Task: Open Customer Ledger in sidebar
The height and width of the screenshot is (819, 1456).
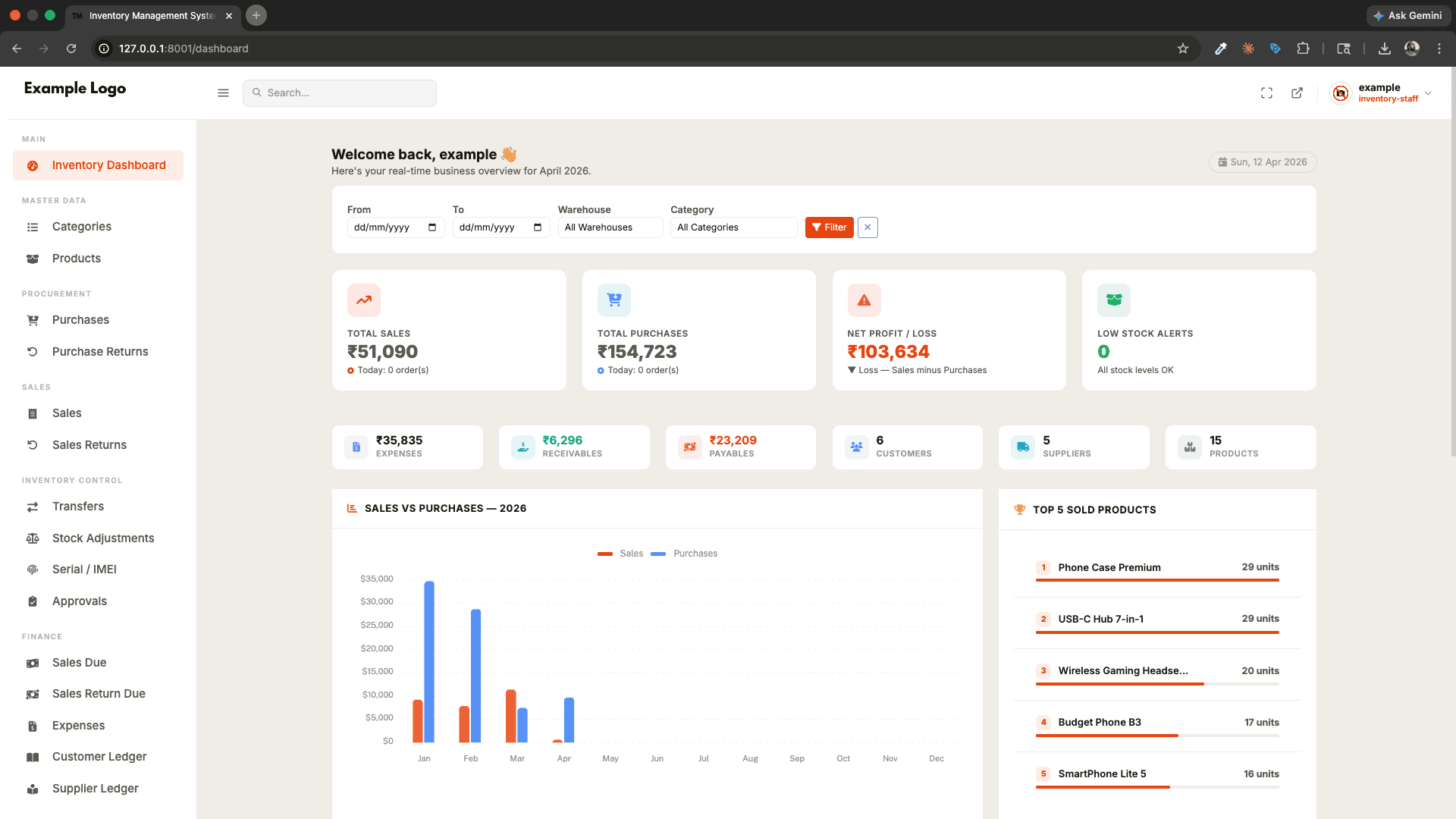Action: (x=98, y=757)
